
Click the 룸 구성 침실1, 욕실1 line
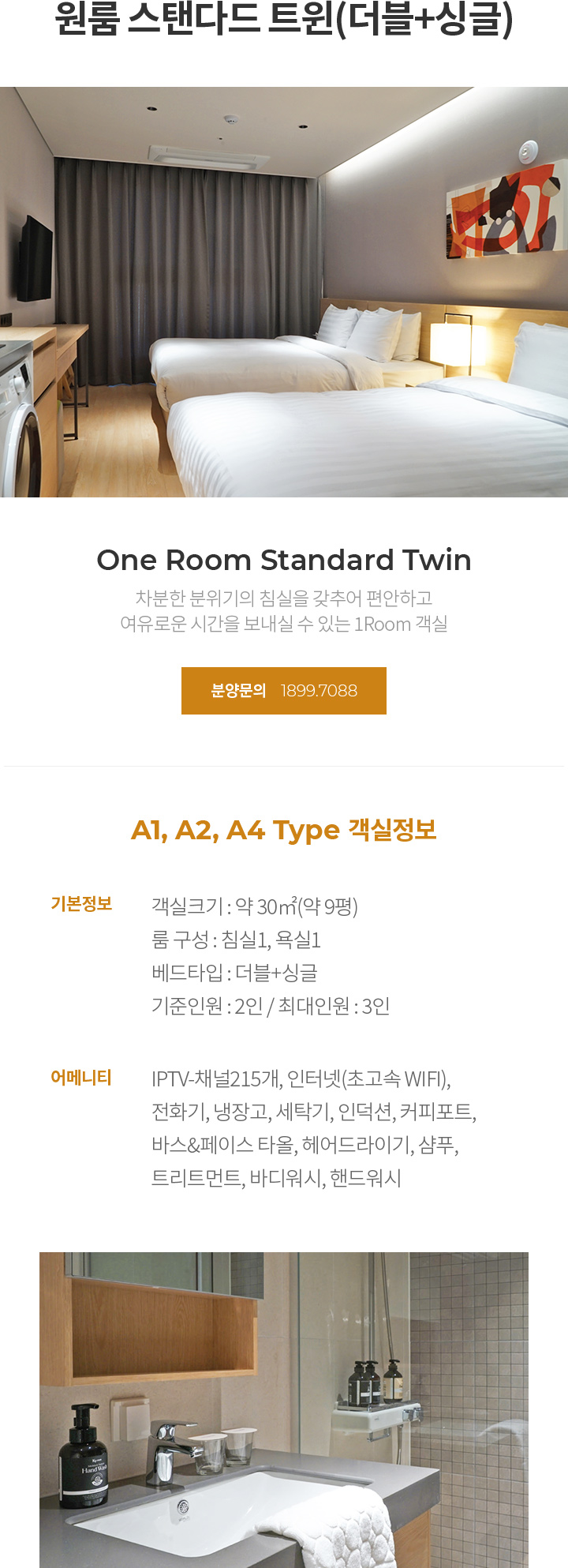(x=236, y=940)
